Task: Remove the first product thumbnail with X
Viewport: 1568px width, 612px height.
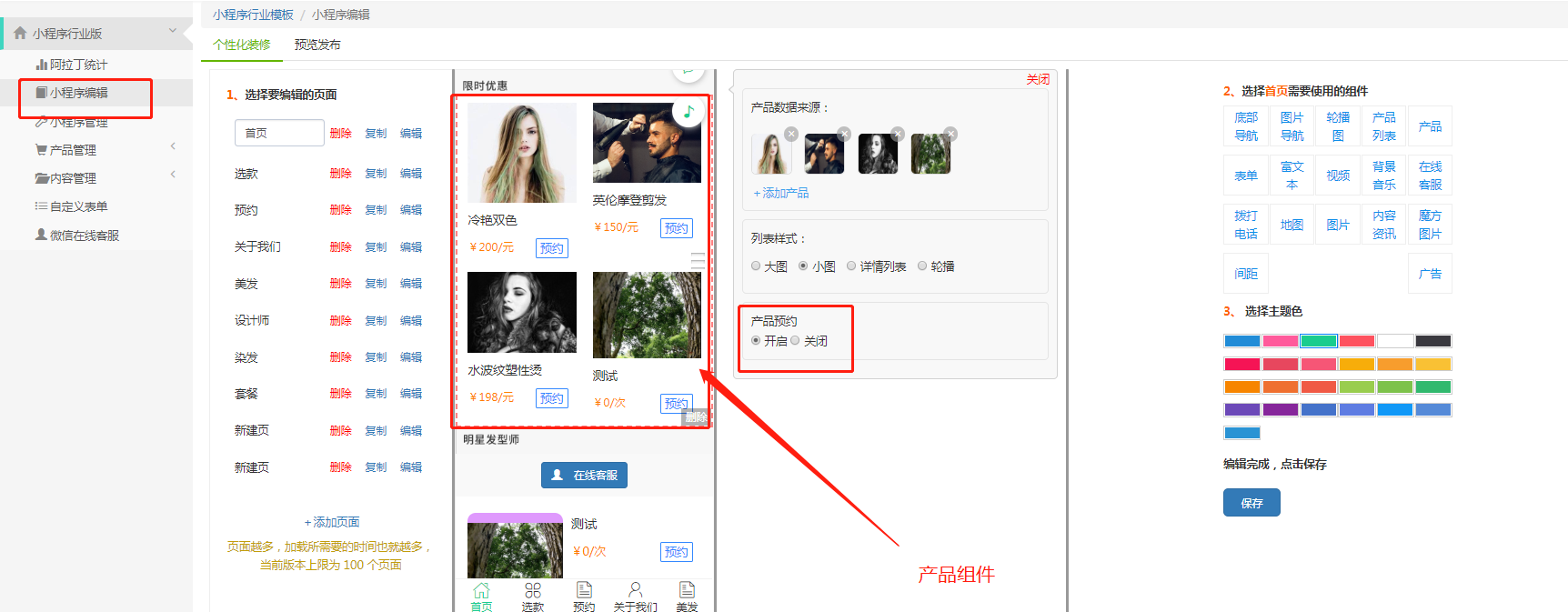Action: pos(791,134)
